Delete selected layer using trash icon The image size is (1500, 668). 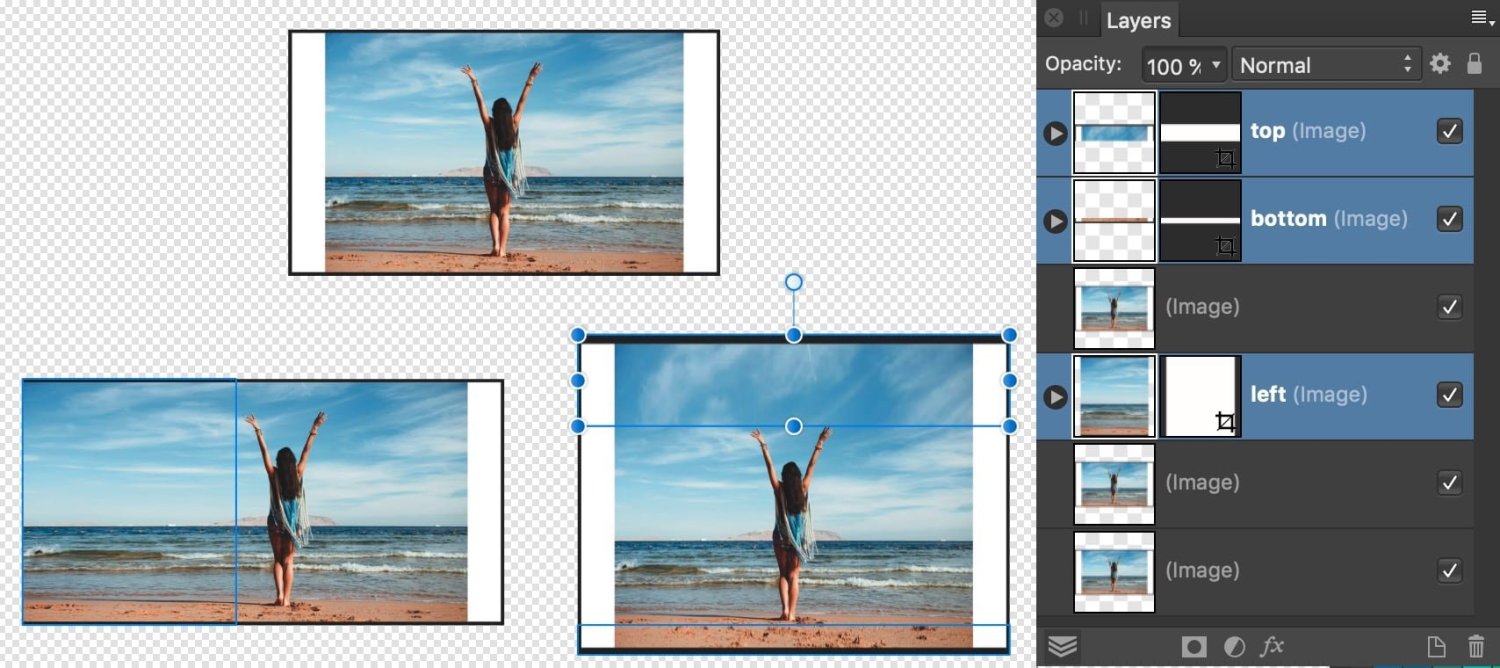pyautogui.click(x=1477, y=646)
